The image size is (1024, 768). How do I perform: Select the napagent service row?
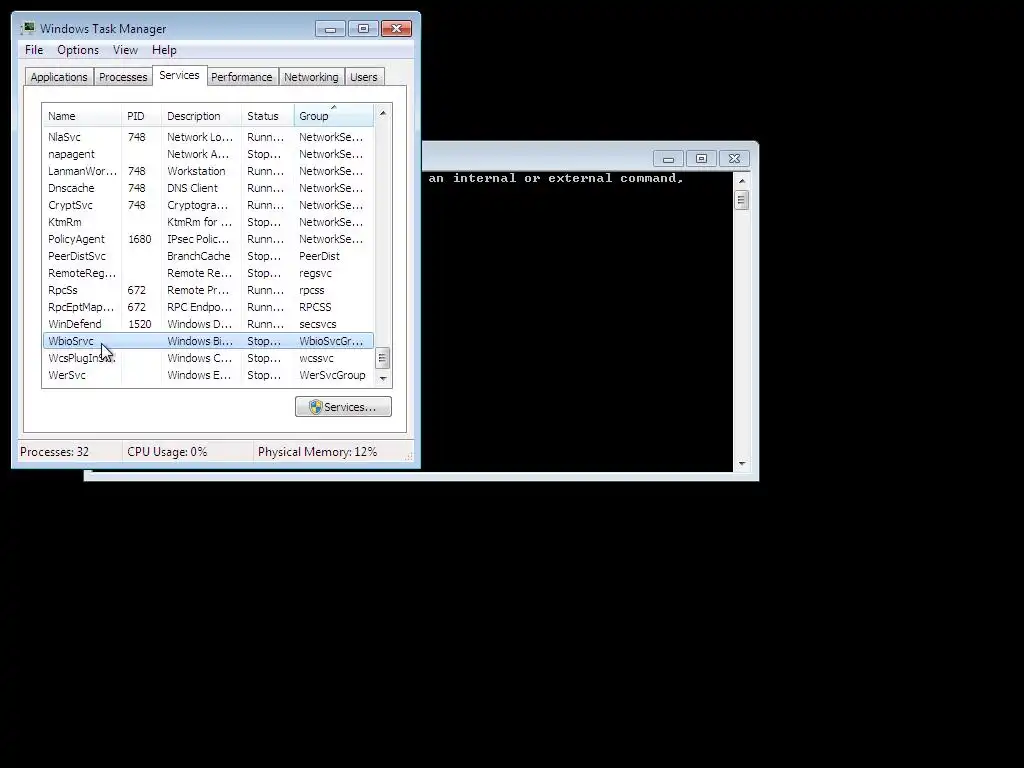click(x=208, y=154)
